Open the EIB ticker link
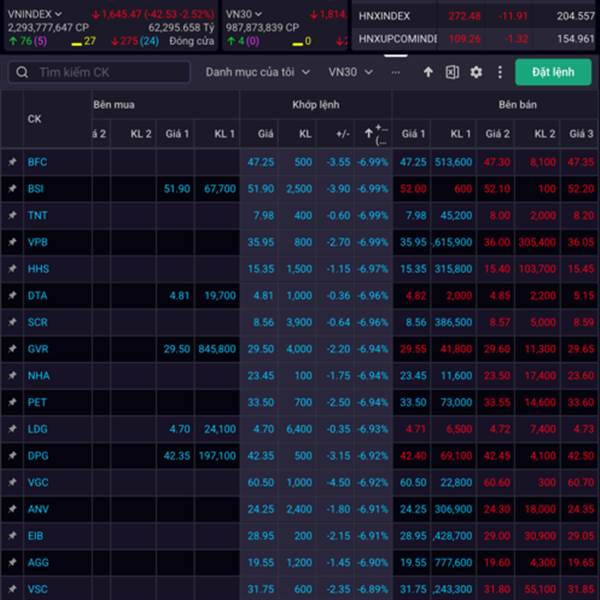600x600 pixels. click(35, 536)
